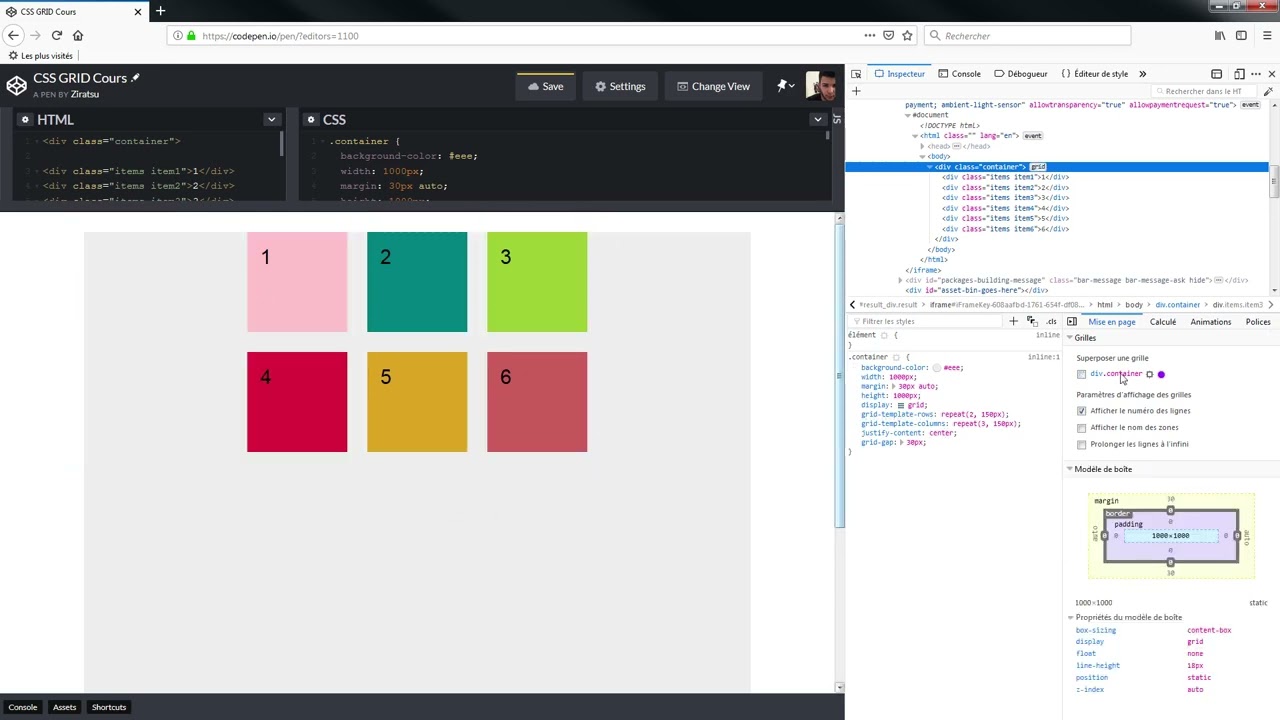Viewport: 1280px width, 720px height.
Task: Open the HTML panel dropdown arrow
Action: coord(271,119)
